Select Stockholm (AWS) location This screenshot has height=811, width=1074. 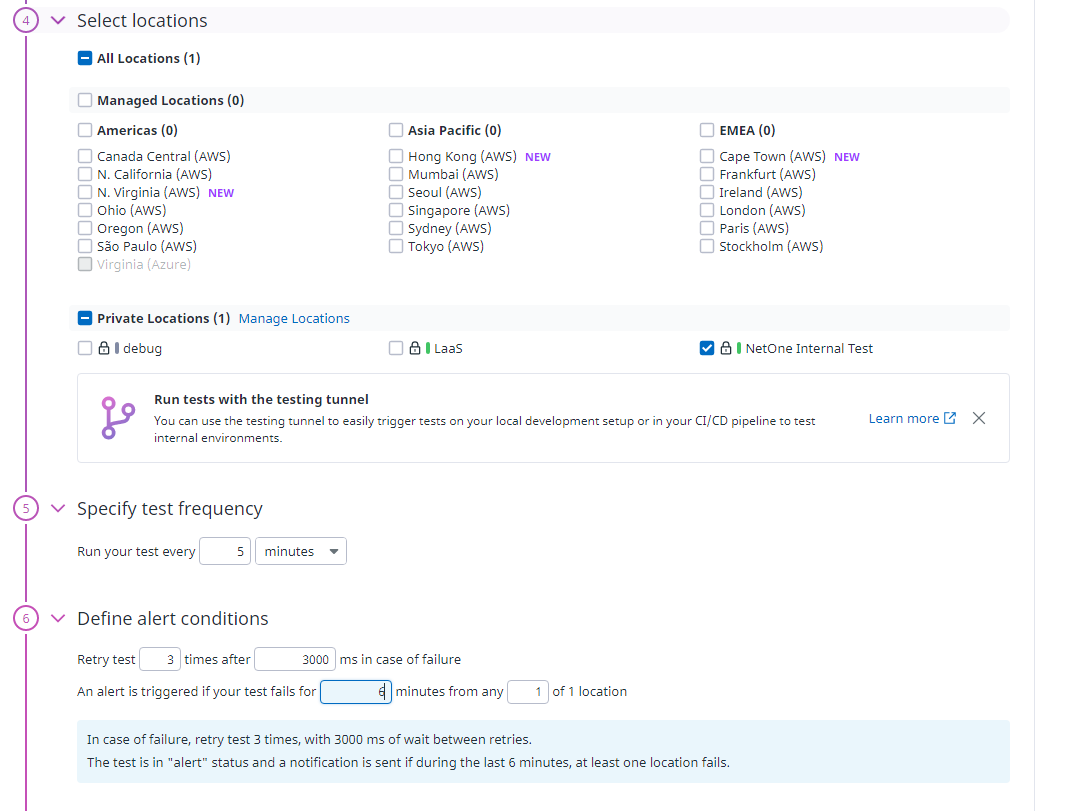(x=707, y=246)
